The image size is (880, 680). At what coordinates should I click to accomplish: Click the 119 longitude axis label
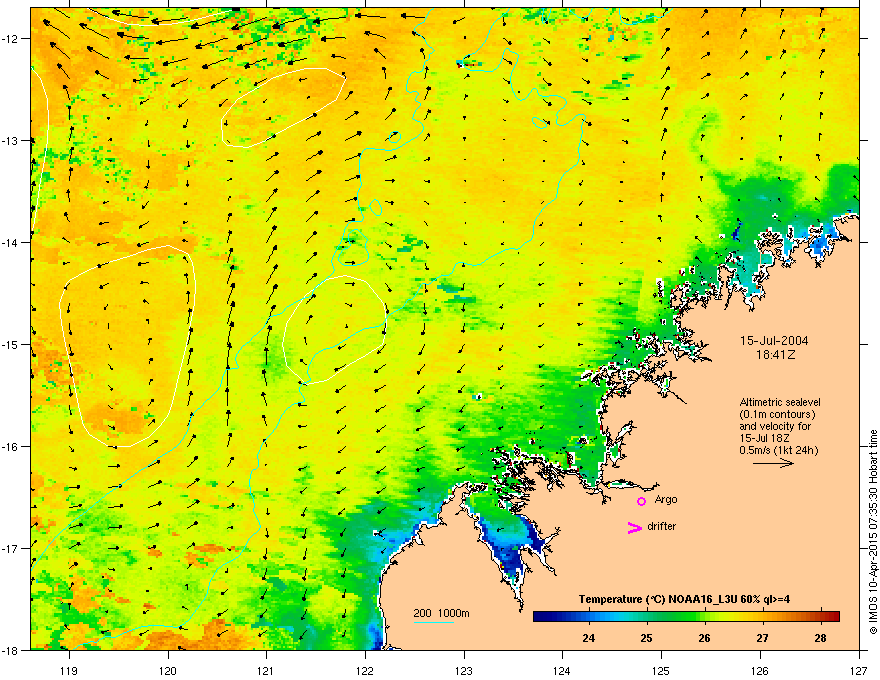click(69, 671)
